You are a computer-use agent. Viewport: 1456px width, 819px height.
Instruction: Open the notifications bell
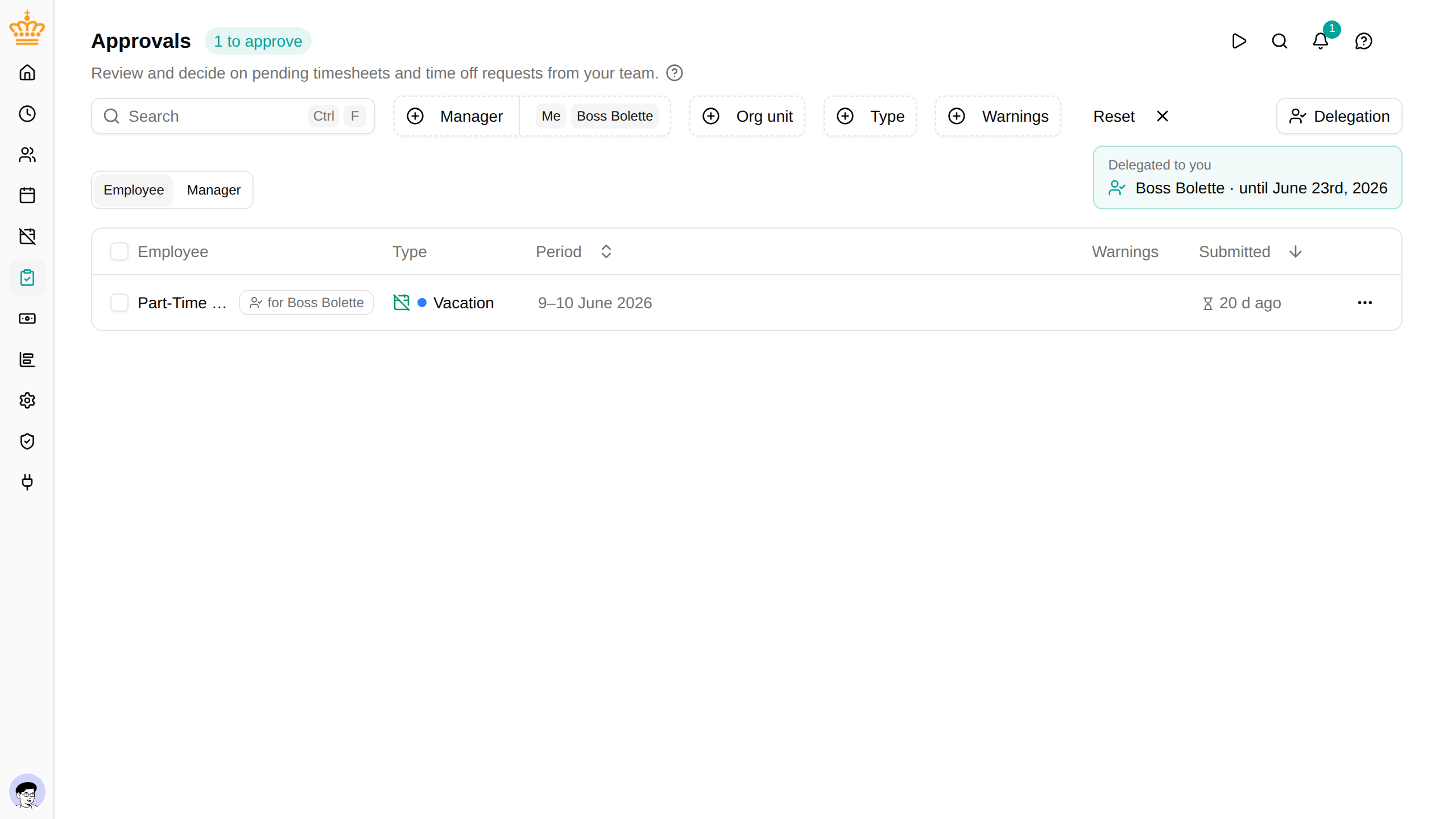[x=1321, y=41]
